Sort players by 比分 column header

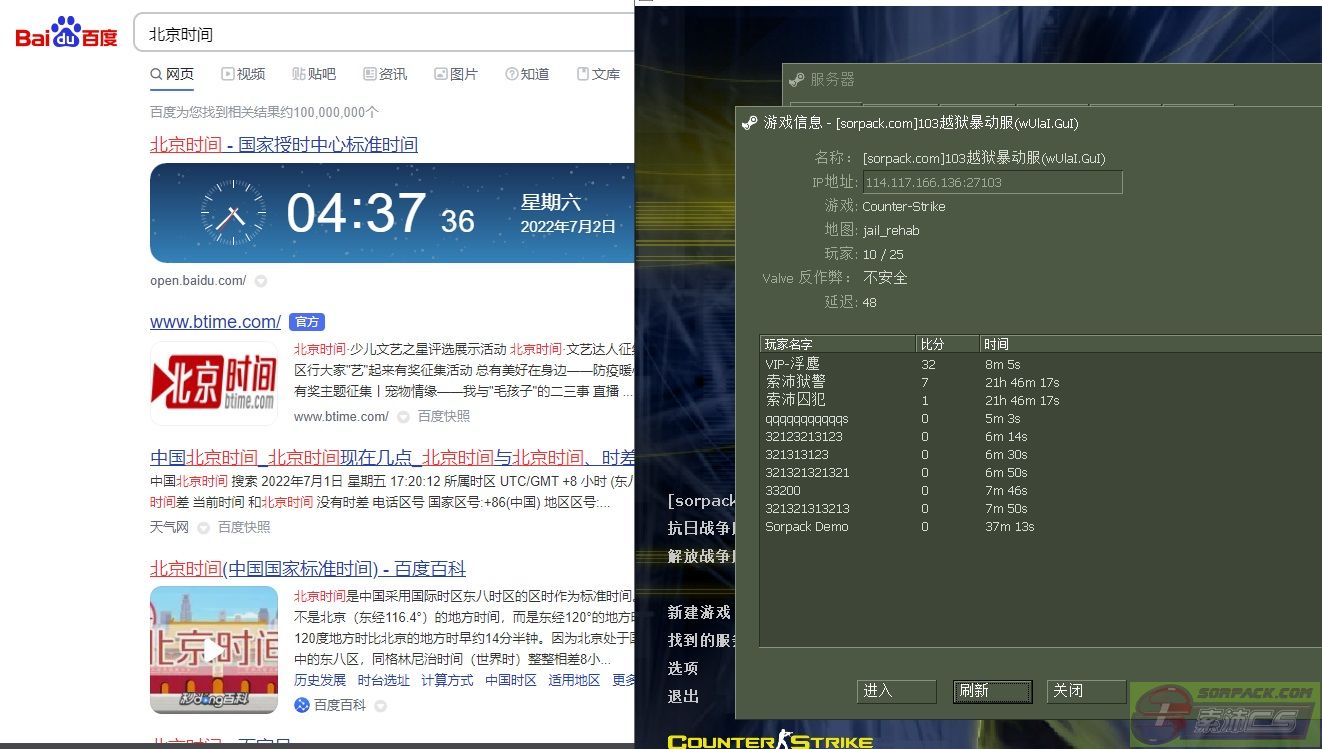tap(947, 344)
